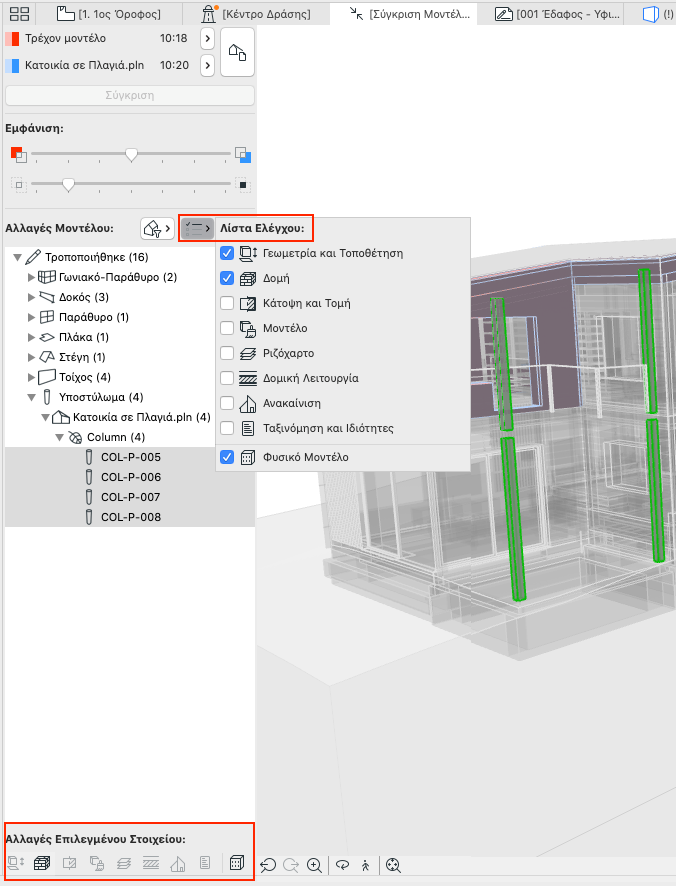Collapse the Υποστύλωμα (4) node
This screenshot has width=676, height=886.
(32, 398)
